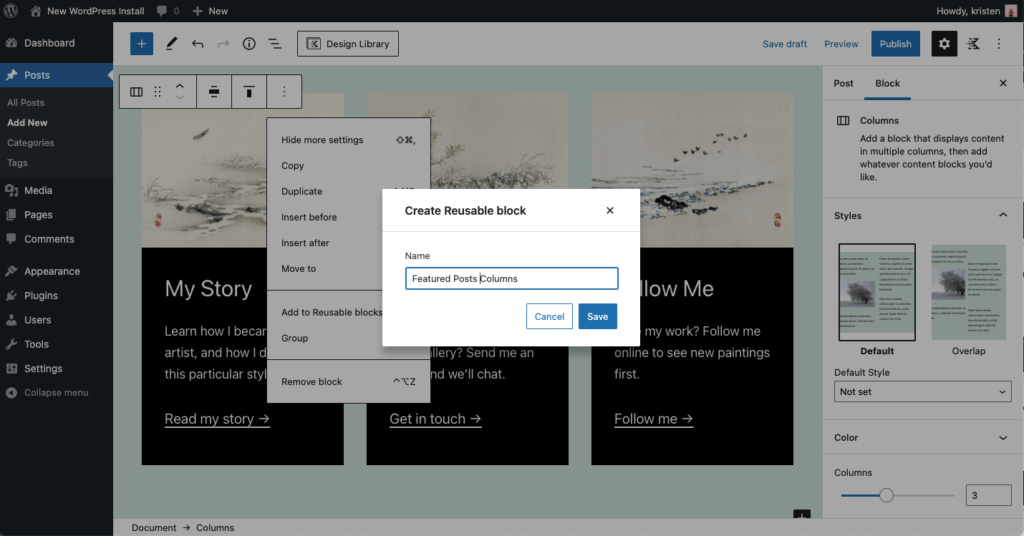Click Cancel in Create Reusable block dialog

pyautogui.click(x=549, y=316)
